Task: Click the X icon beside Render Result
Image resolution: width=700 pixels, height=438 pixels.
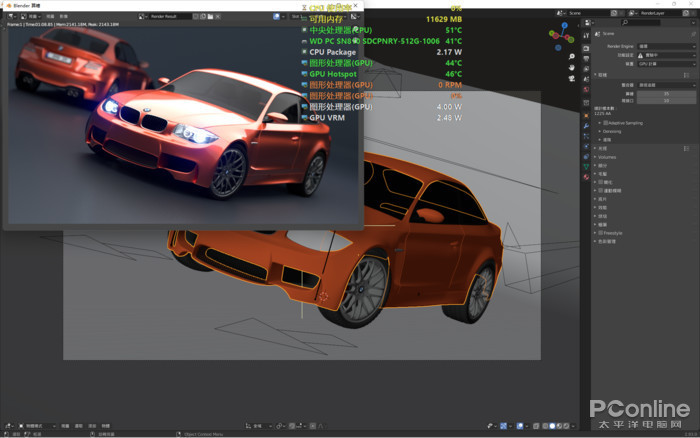Action: click(x=218, y=17)
